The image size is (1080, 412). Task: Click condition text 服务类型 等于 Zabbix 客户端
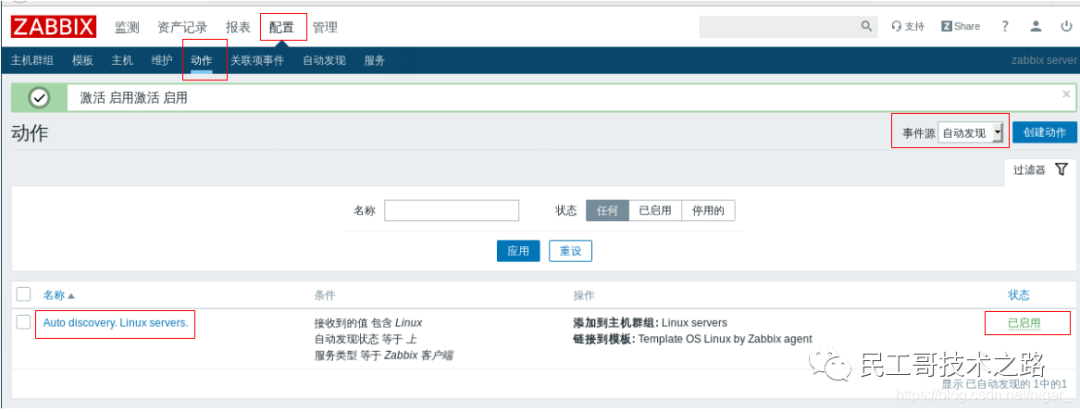384,356
